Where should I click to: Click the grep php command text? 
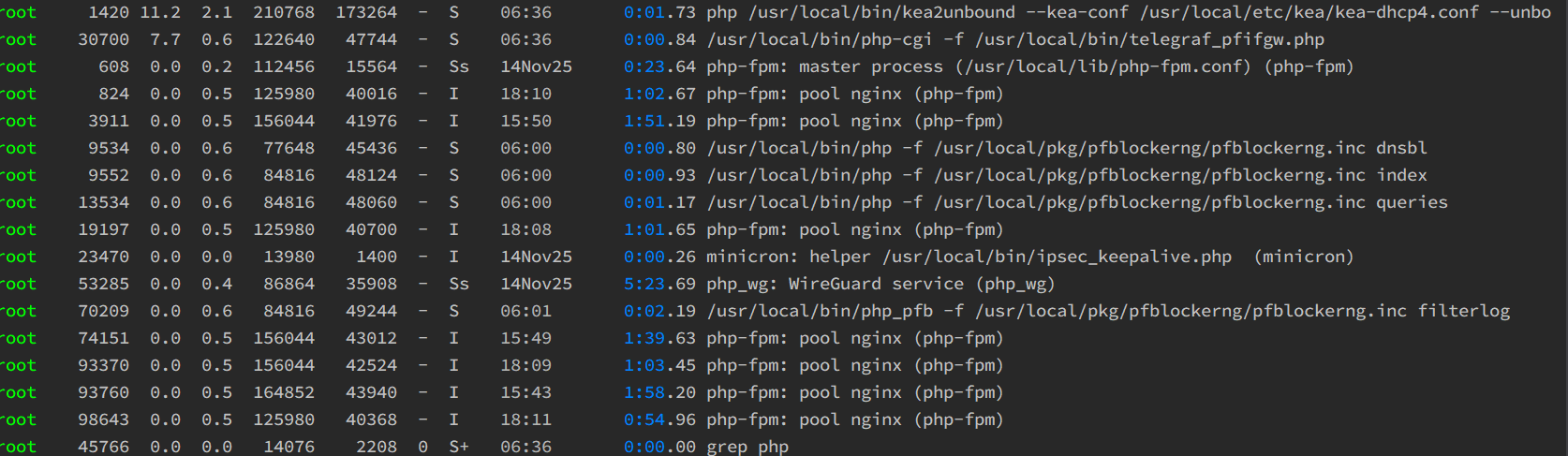tap(747, 448)
